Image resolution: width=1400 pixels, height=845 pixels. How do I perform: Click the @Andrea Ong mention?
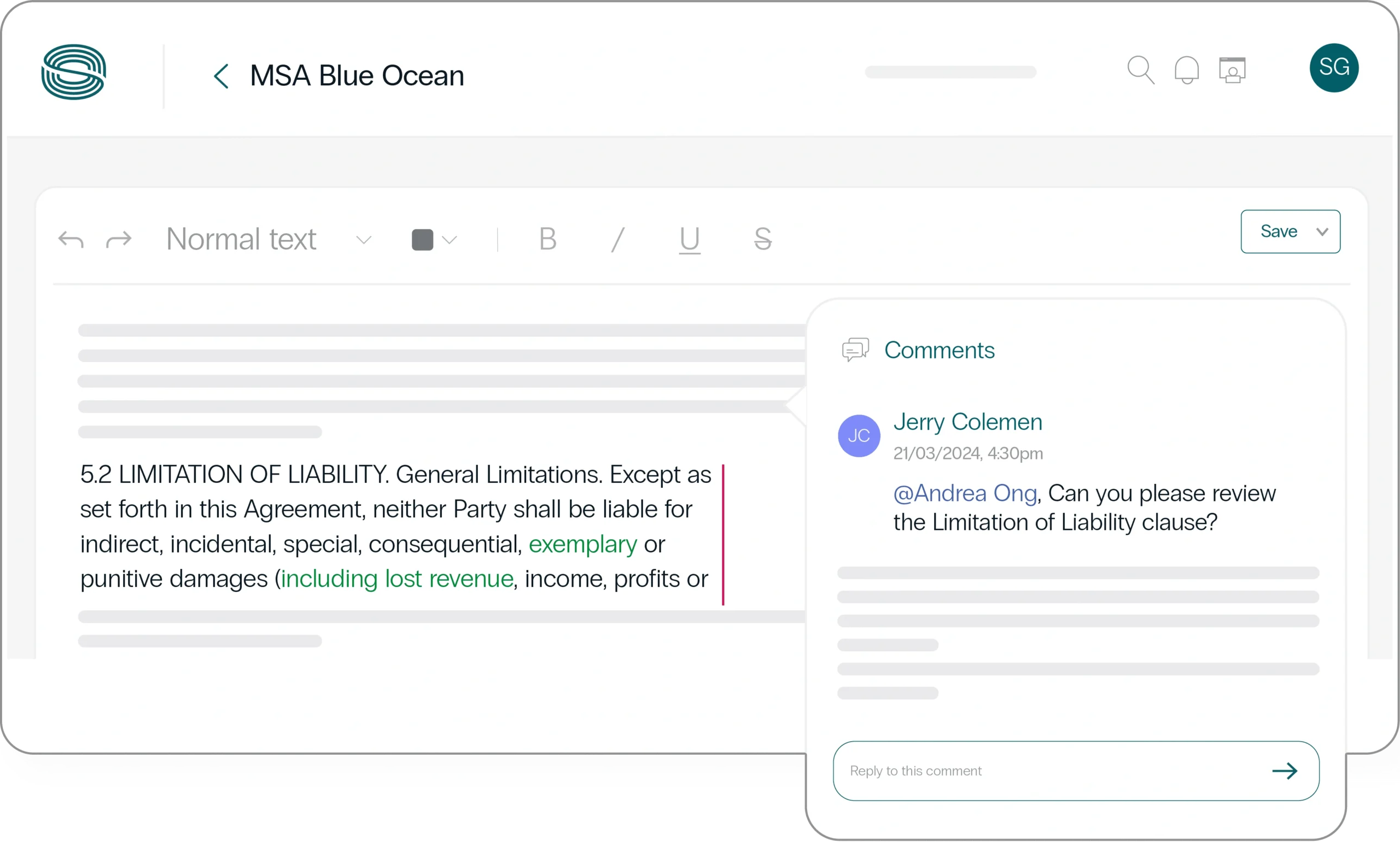[965, 493]
